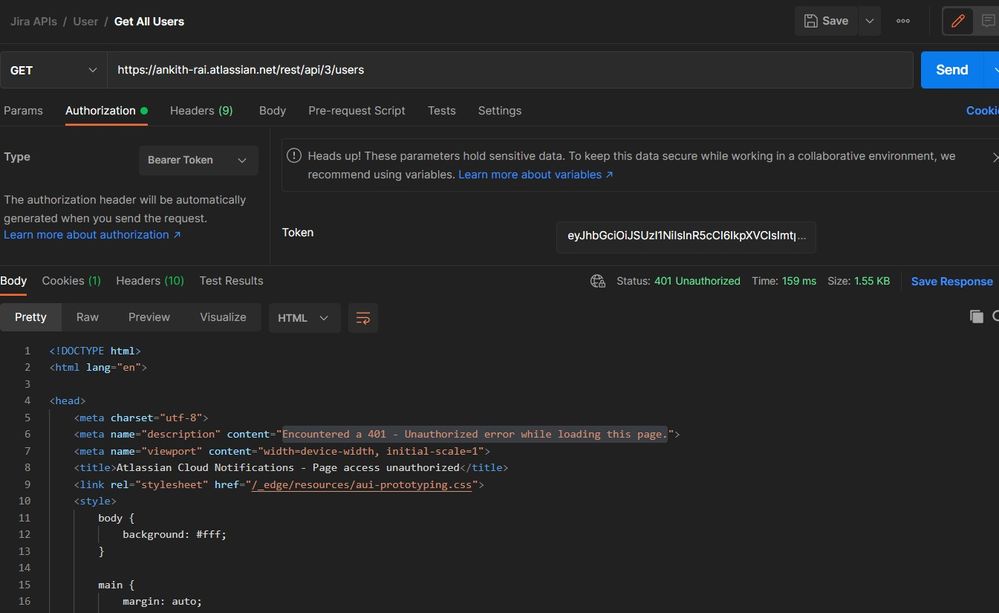
Task: Open the HTML format dropdown
Action: [303, 318]
